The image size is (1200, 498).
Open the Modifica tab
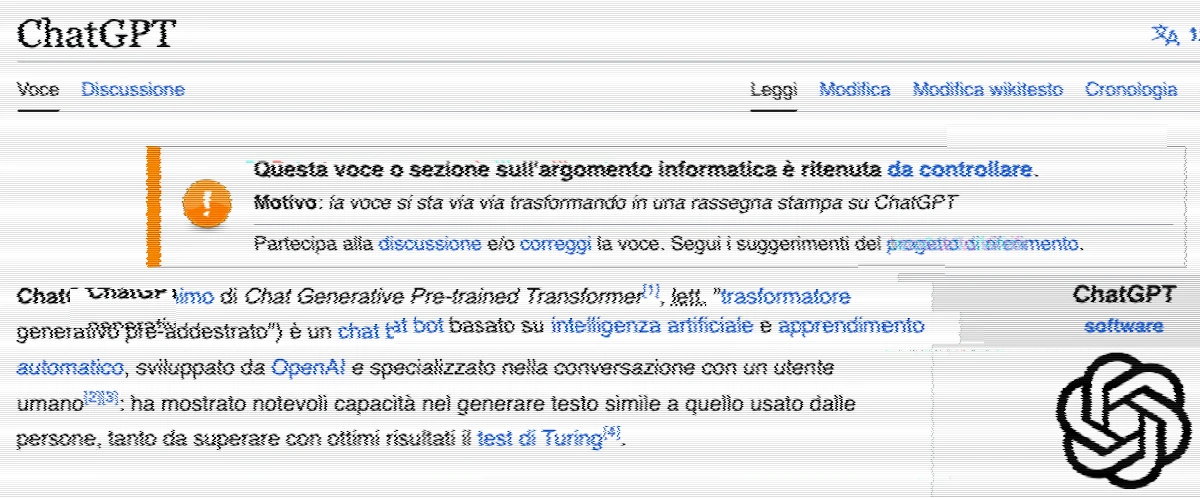[855, 90]
